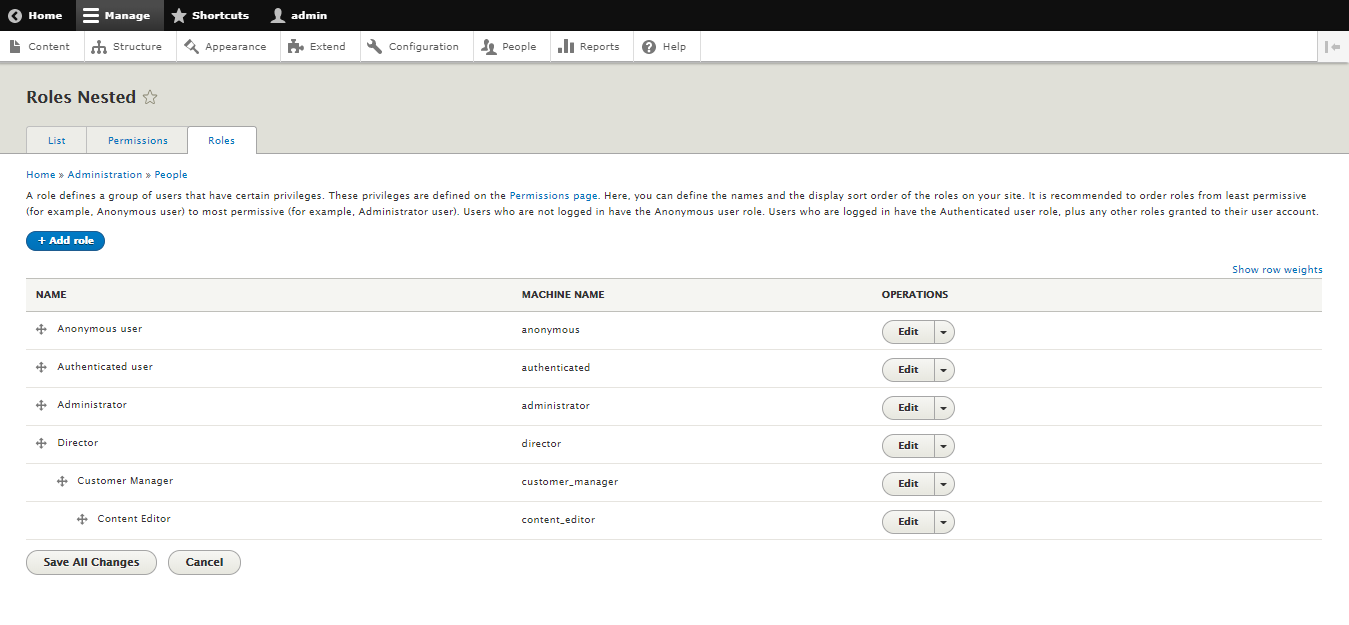1349x625 pixels.
Task: Open the Home admin icon
Action: pos(15,15)
